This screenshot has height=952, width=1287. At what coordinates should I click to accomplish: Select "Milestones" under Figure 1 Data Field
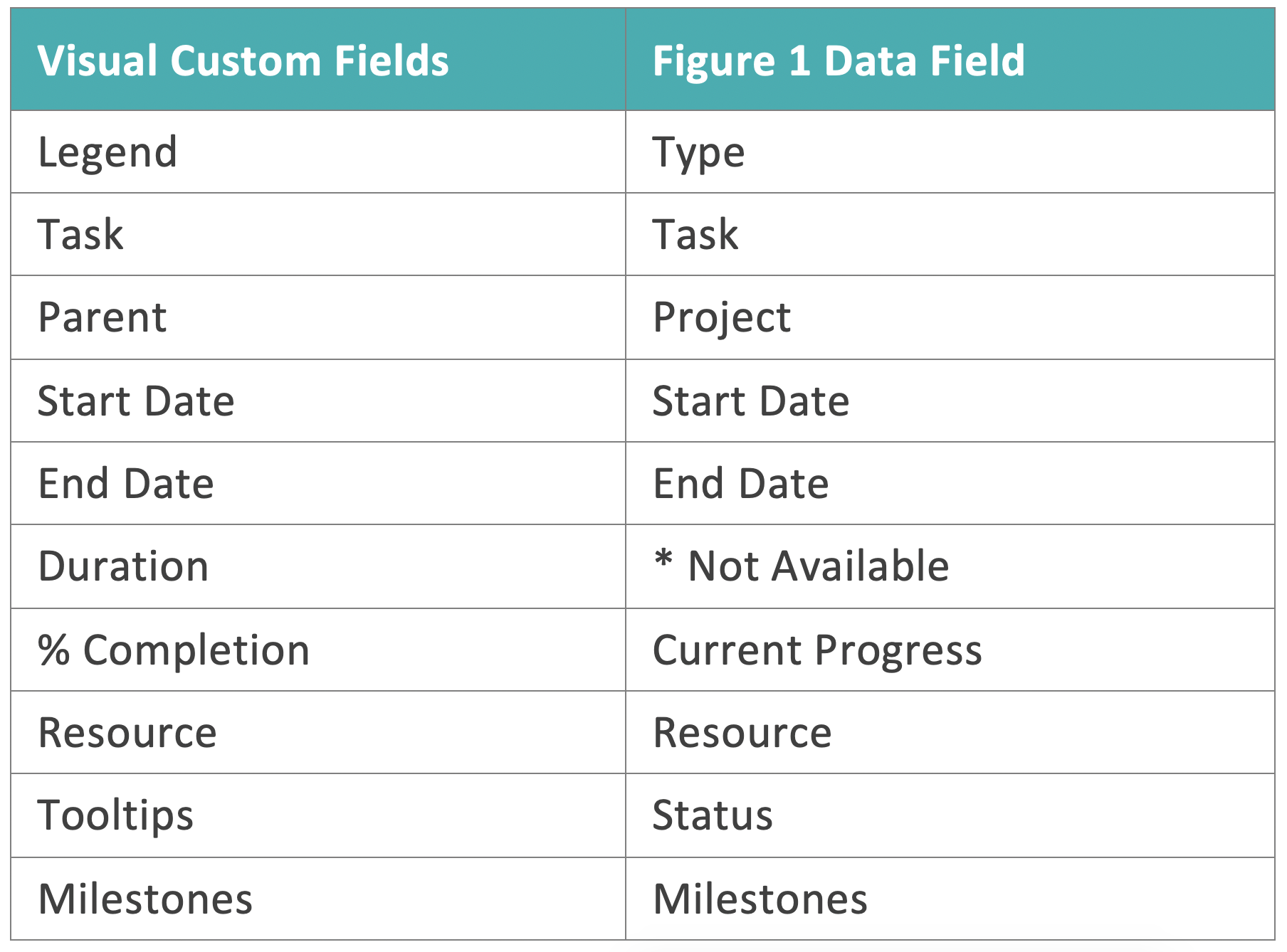(760, 899)
